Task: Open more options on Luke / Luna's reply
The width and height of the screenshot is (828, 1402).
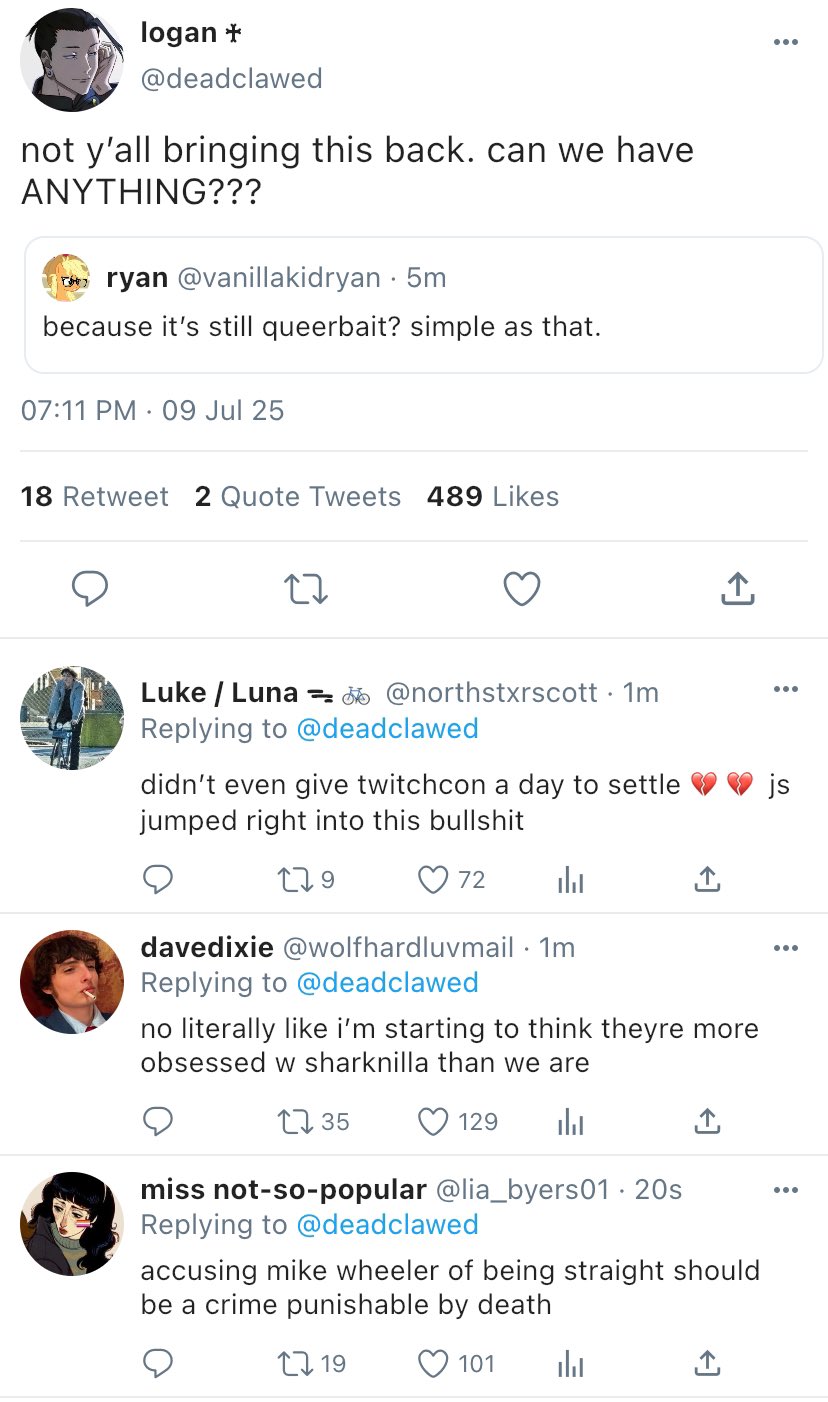Action: click(x=785, y=689)
